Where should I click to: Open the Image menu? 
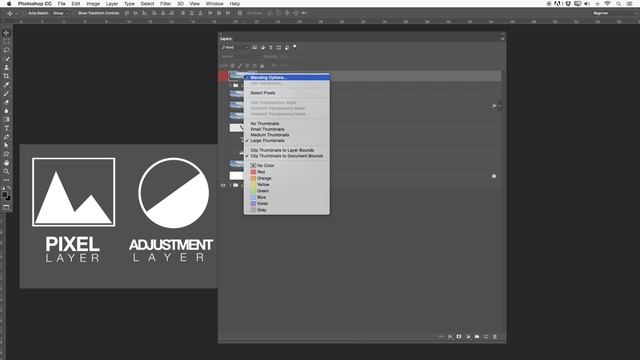point(93,4)
